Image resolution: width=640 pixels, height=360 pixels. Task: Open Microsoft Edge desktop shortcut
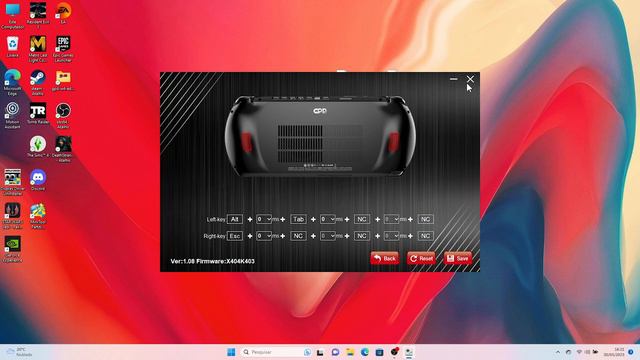coord(12,82)
